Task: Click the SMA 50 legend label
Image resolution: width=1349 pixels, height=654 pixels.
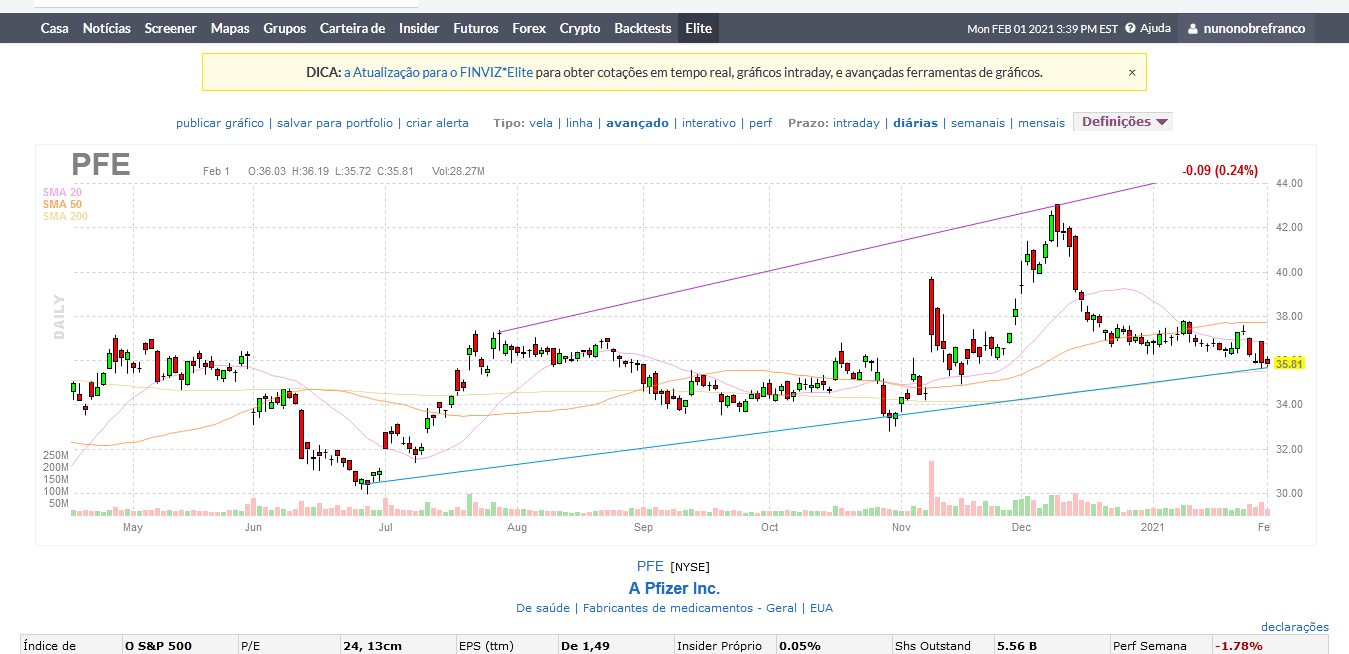Action: (x=62, y=204)
